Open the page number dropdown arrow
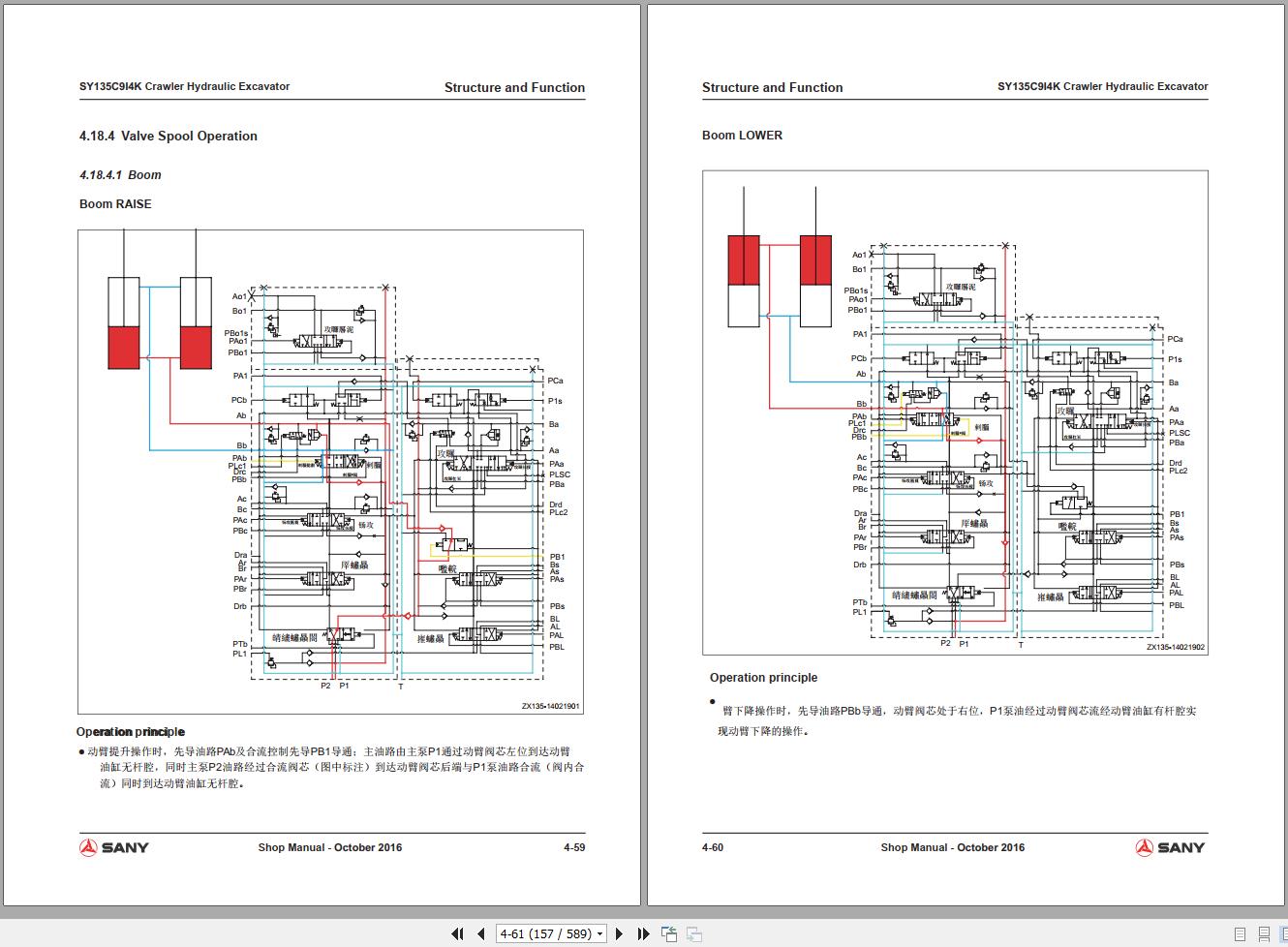This screenshot has height=947, width=1288. pos(599,934)
